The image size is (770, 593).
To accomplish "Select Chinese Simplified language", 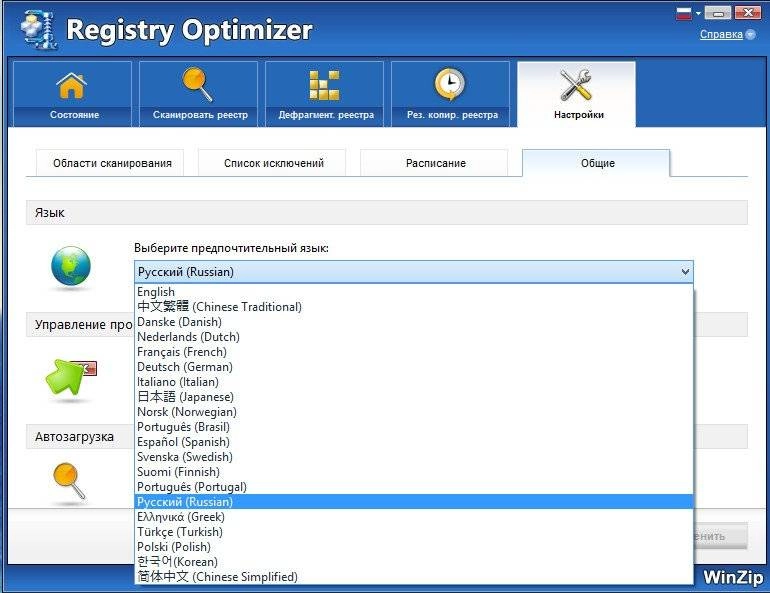I will [413, 577].
